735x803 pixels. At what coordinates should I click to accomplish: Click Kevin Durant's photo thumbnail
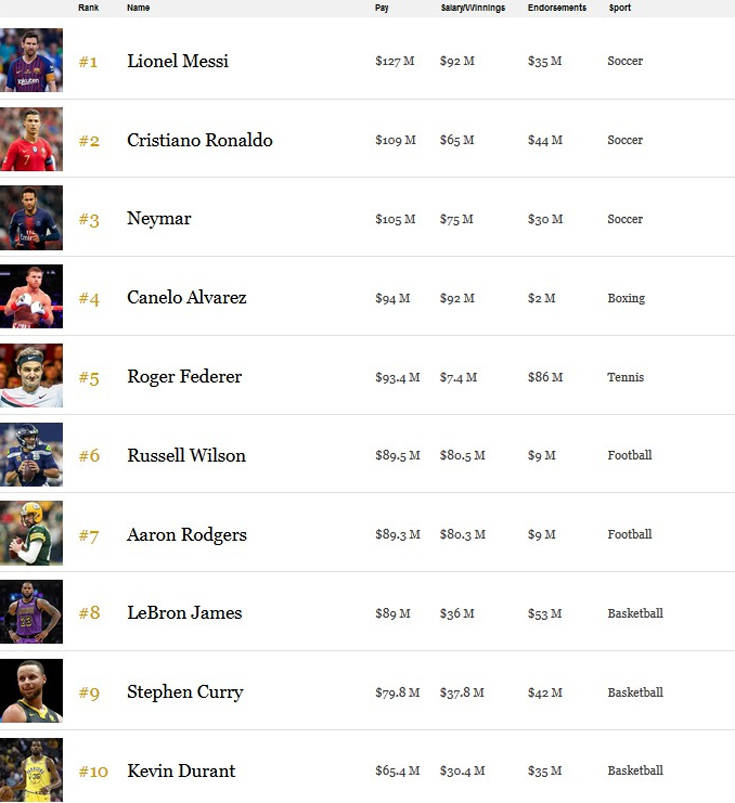pos(31,770)
